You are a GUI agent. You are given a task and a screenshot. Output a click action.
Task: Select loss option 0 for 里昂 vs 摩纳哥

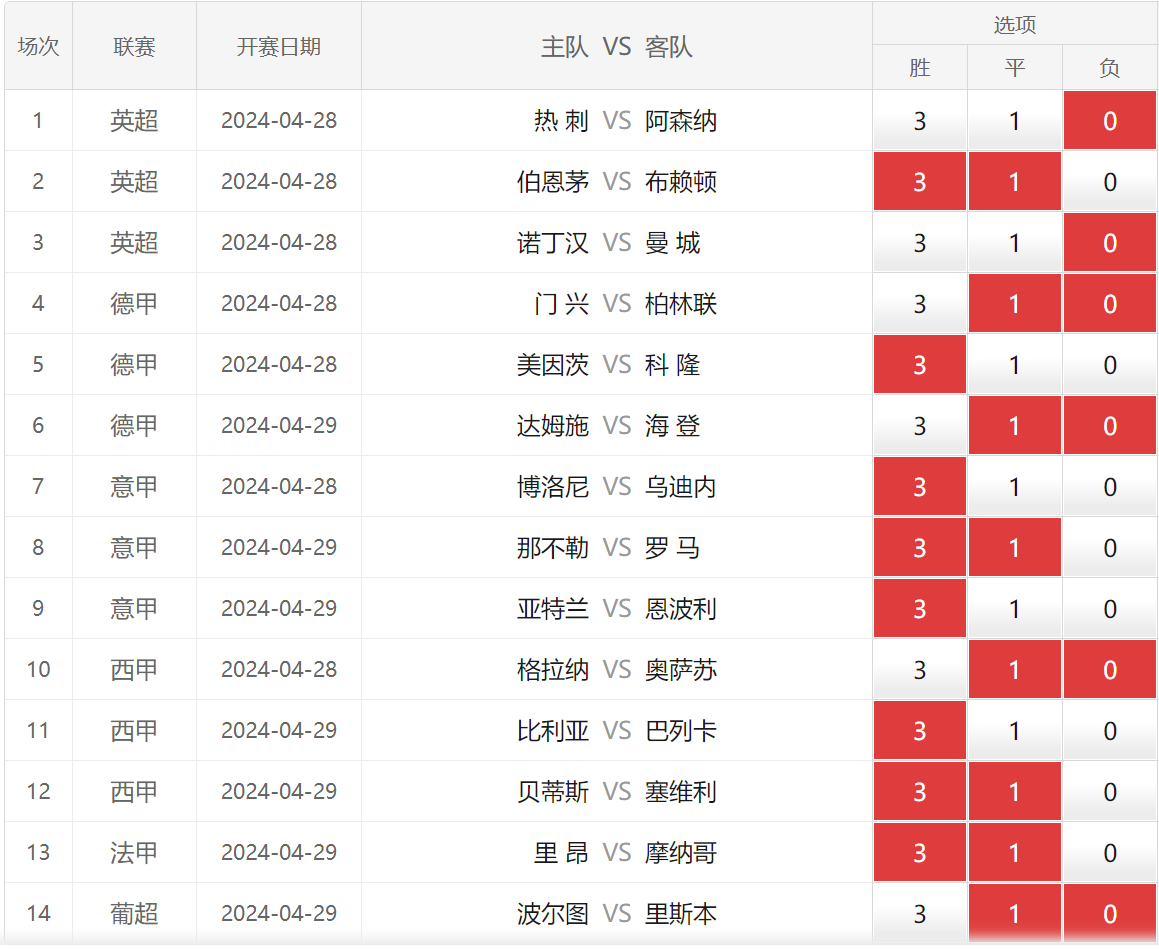1109,852
